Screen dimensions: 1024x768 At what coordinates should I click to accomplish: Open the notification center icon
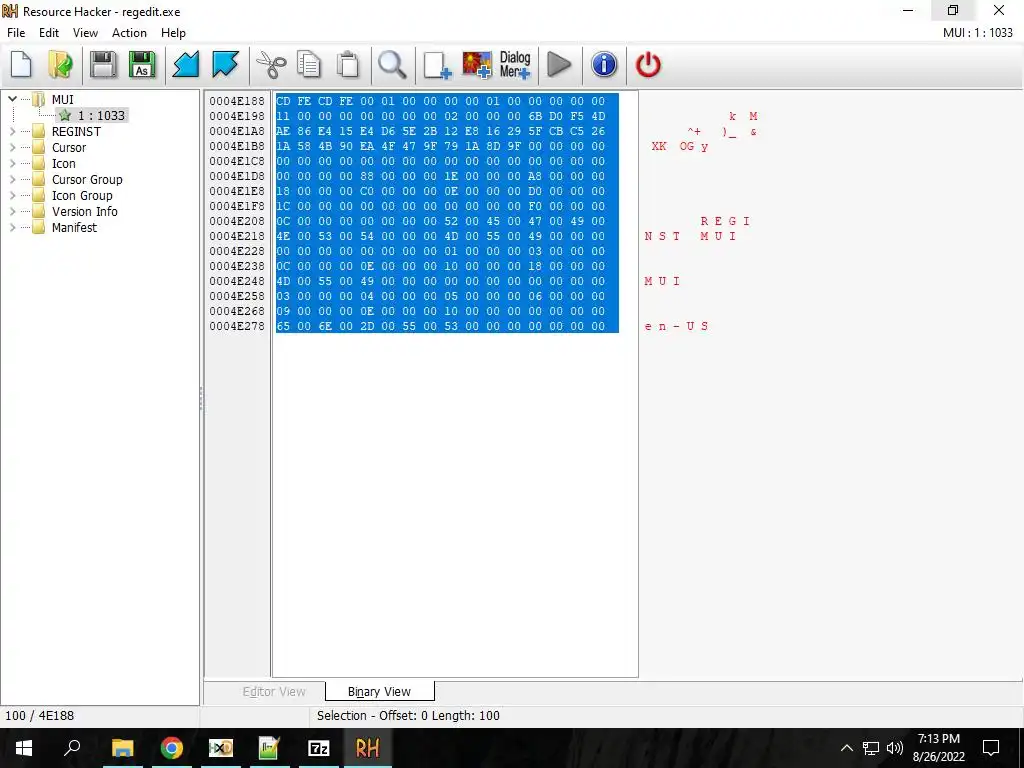click(x=991, y=748)
